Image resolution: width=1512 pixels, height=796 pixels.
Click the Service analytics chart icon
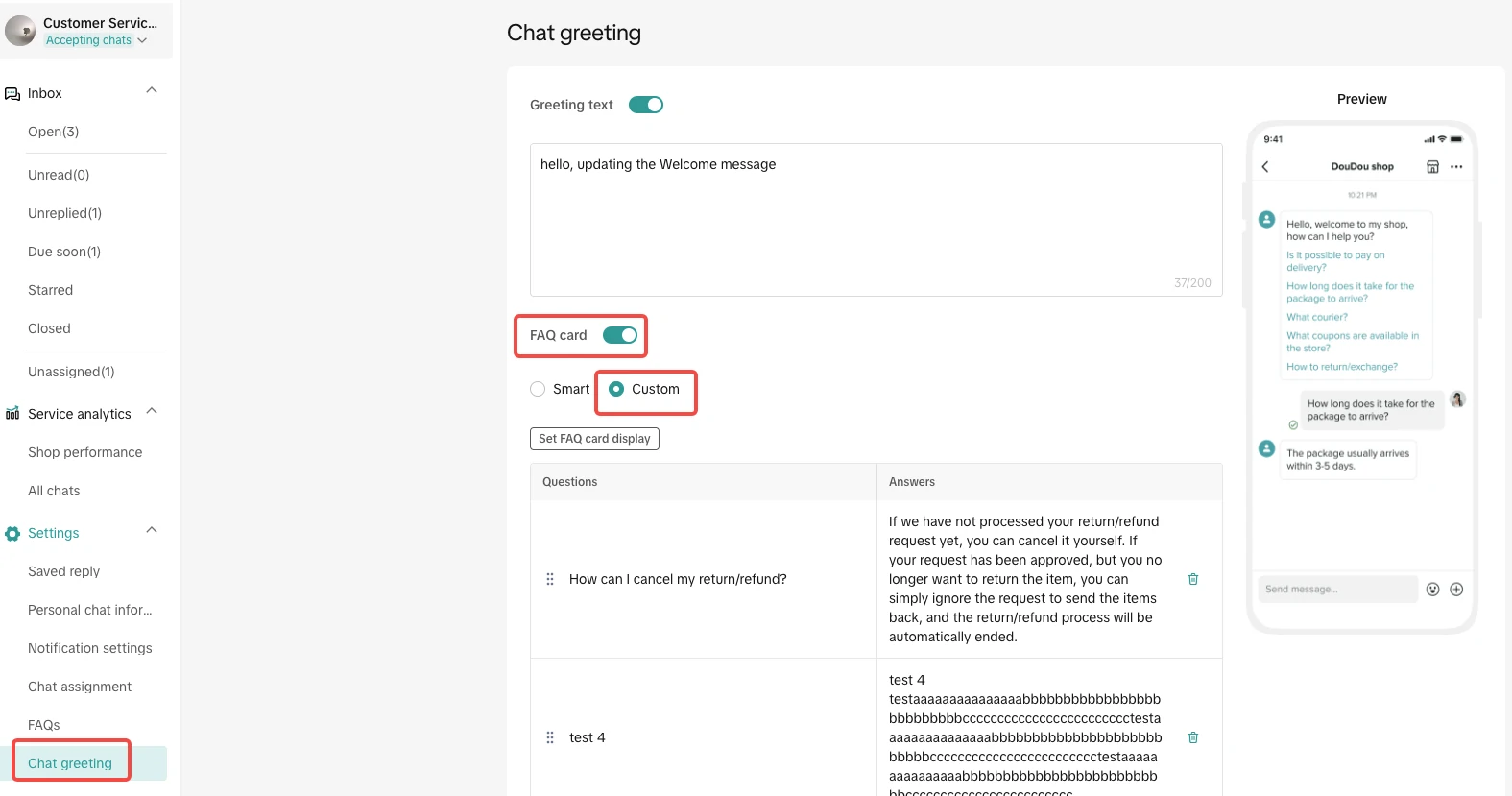tap(12, 414)
